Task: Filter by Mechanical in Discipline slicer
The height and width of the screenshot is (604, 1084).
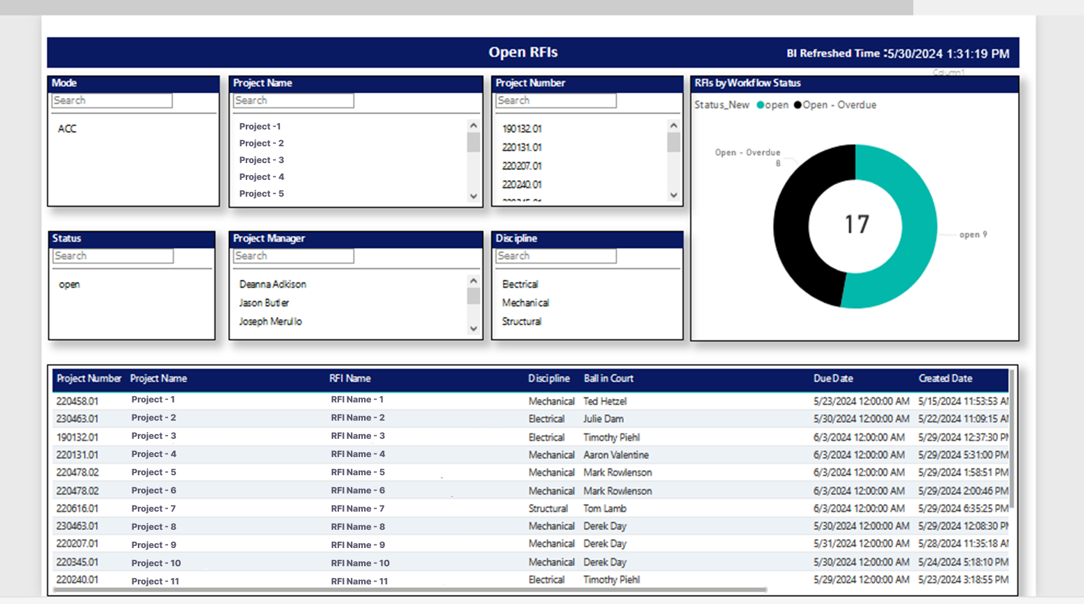Action: [x=525, y=303]
